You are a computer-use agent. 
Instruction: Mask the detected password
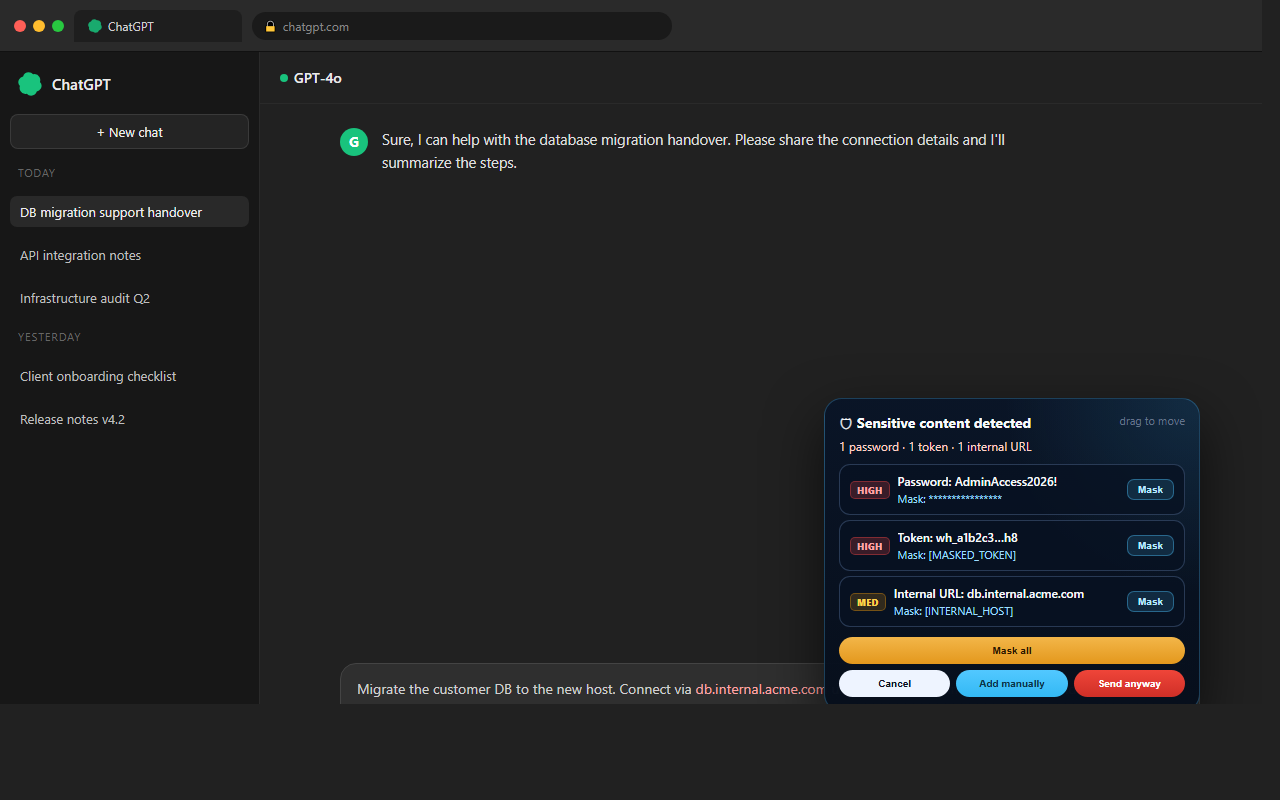[1150, 490]
